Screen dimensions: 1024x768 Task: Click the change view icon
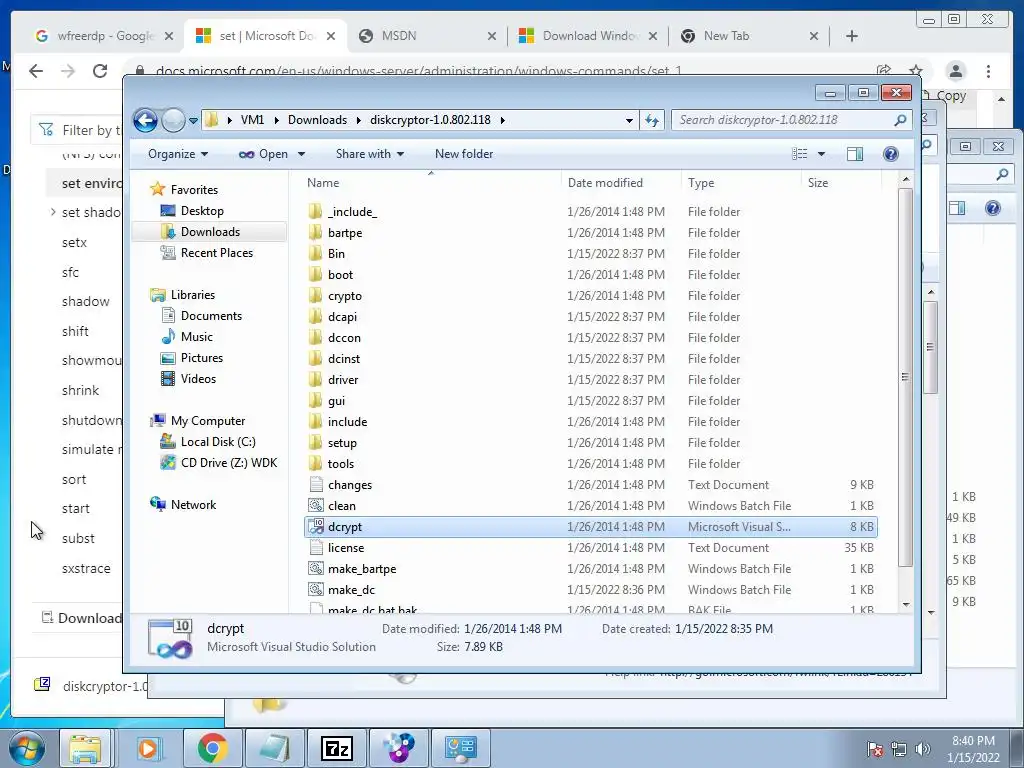point(800,154)
